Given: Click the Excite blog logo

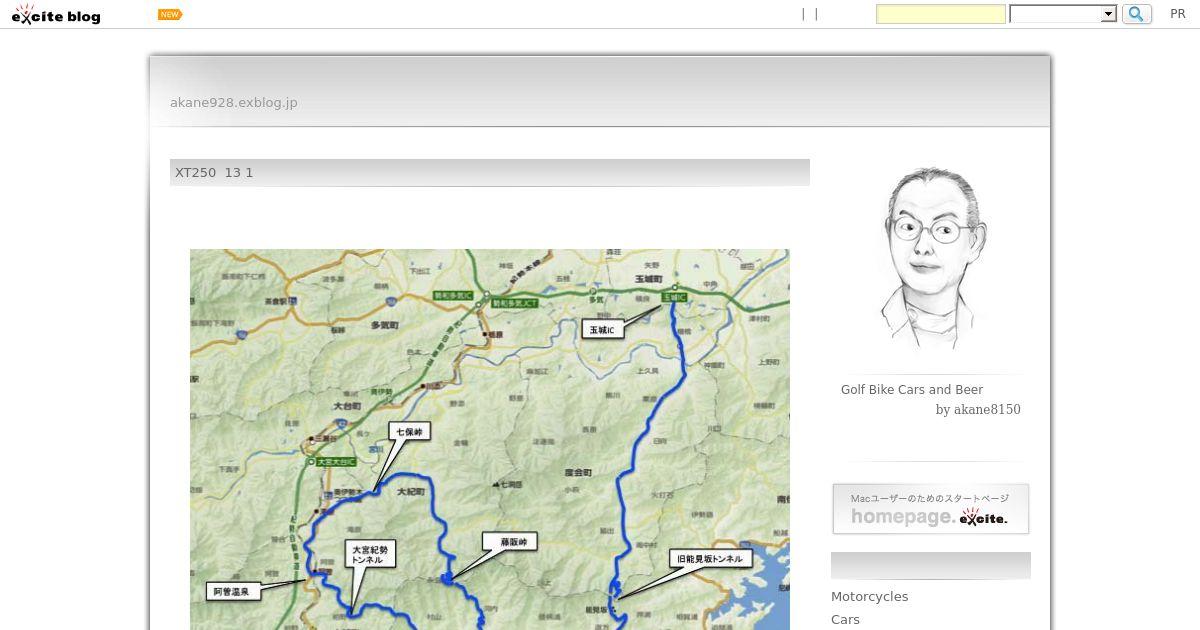Looking at the screenshot, I should pos(56,14).
